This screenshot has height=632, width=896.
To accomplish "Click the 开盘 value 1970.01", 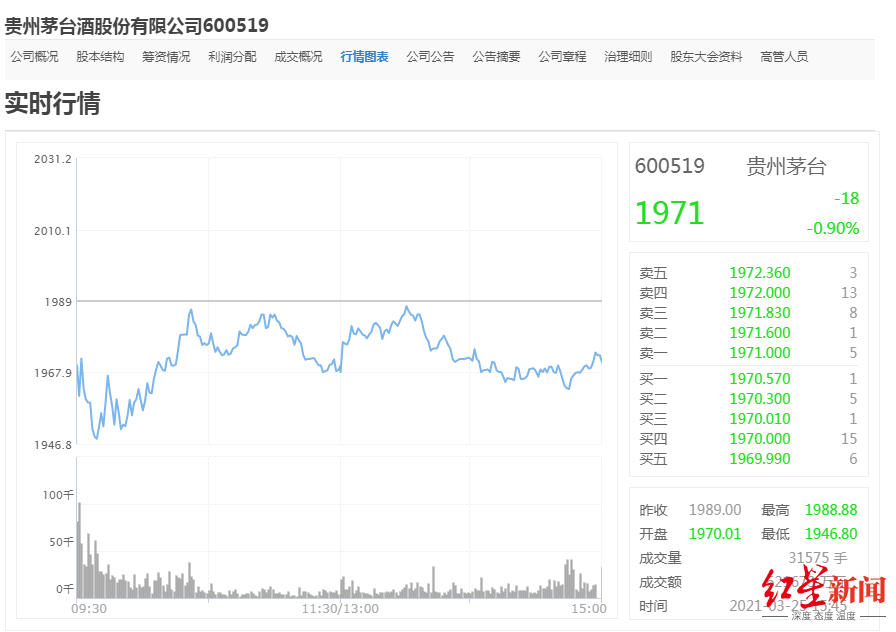I will coord(715,534).
